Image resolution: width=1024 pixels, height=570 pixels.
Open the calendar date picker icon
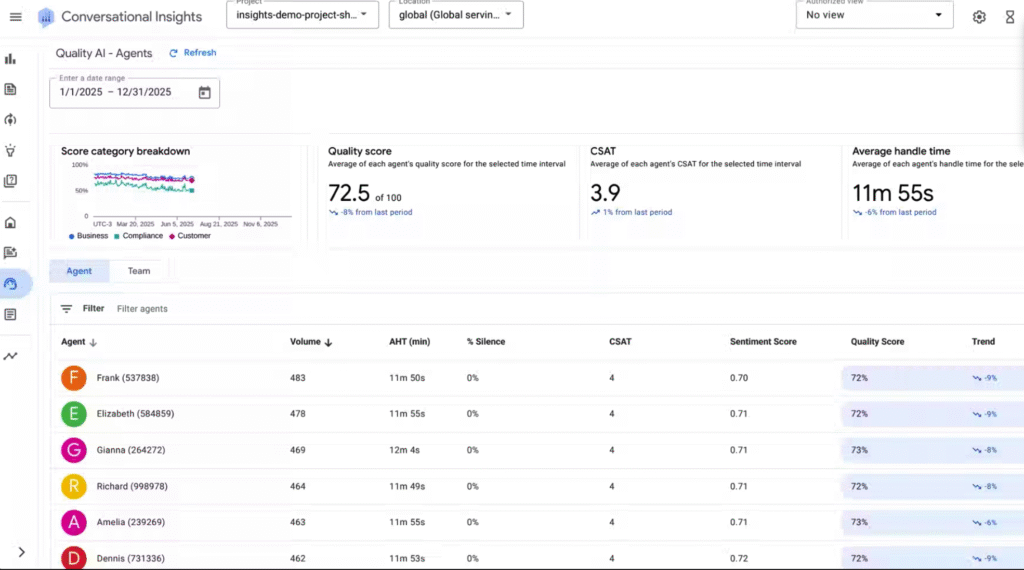coord(204,93)
